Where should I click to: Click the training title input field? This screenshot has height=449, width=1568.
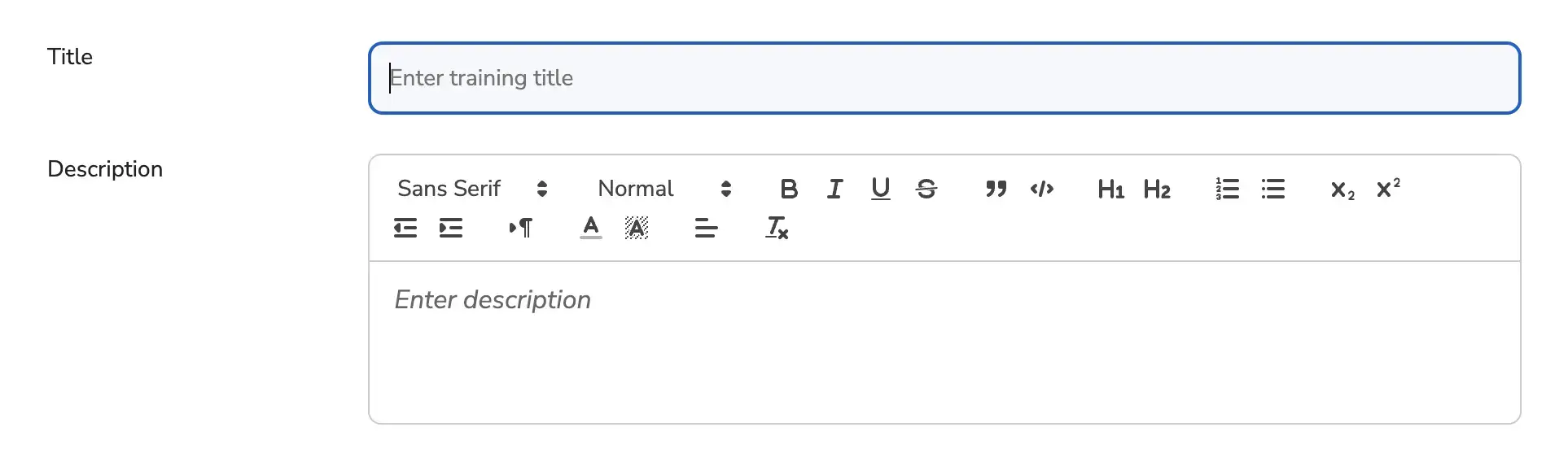pos(944,78)
